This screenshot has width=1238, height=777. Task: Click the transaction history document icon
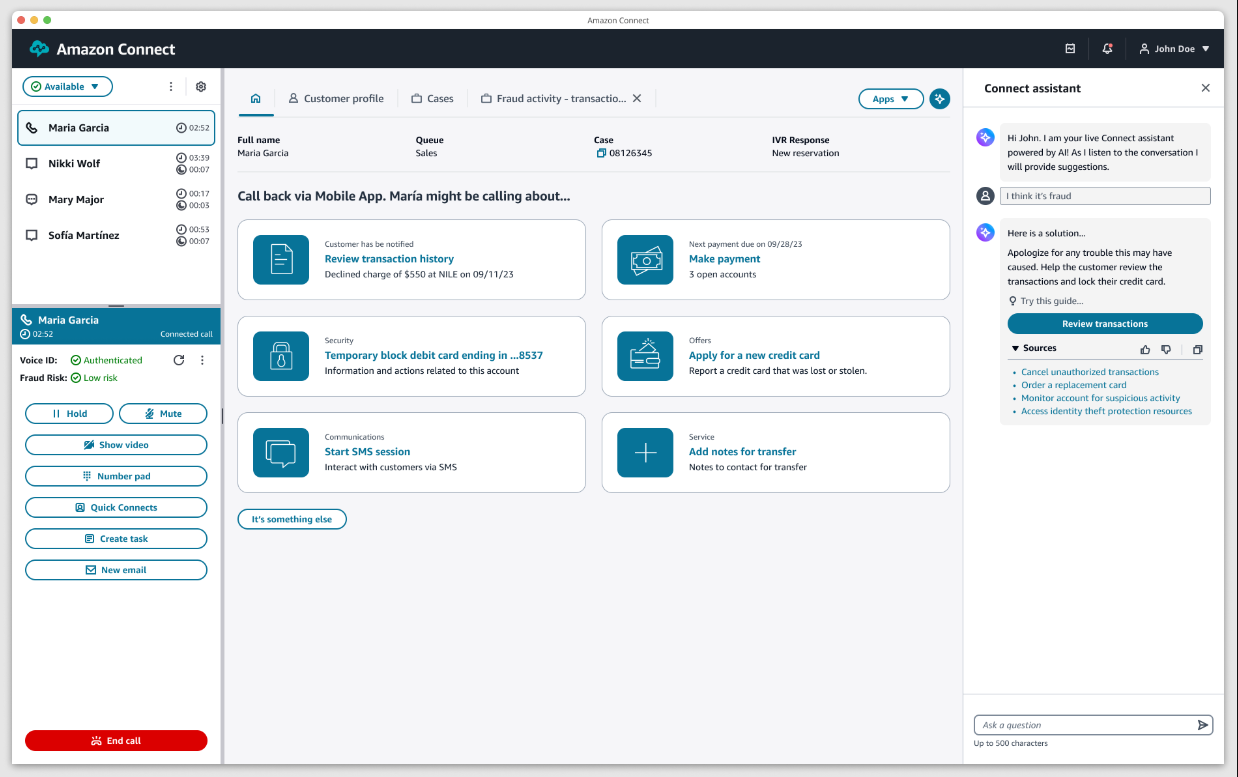pos(281,260)
